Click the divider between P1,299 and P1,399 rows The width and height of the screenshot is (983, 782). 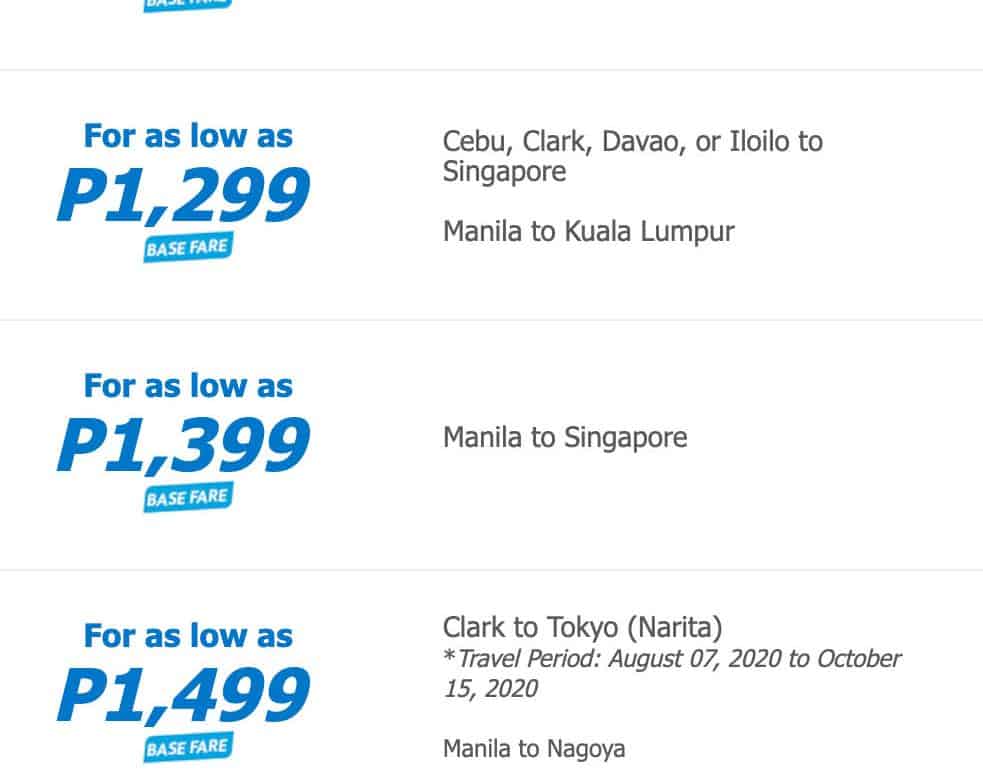(x=491, y=320)
